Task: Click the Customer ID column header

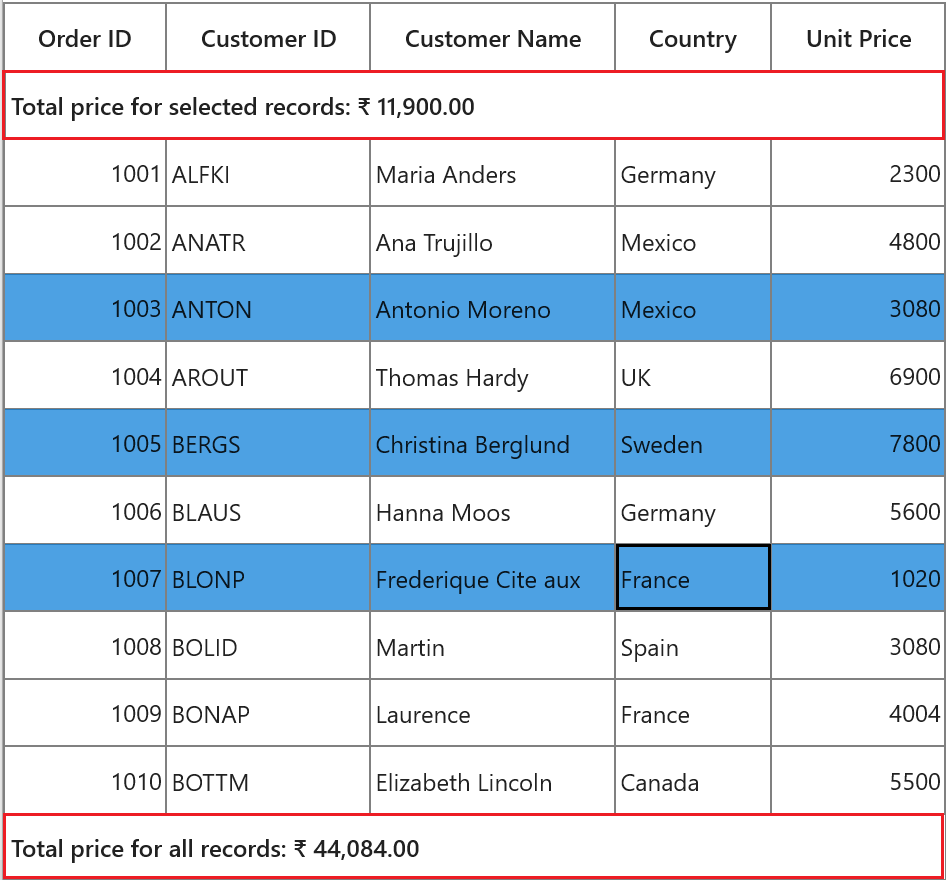Action: [x=268, y=37]
